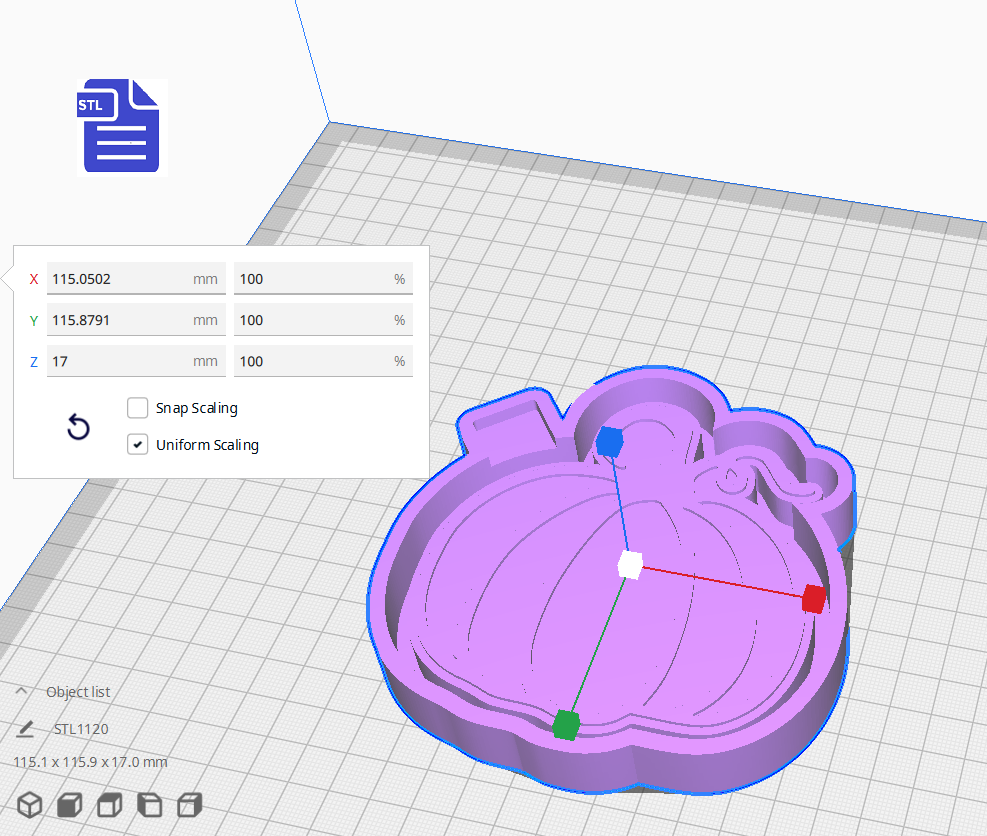Collapse the Object list panel

(22, 690)
